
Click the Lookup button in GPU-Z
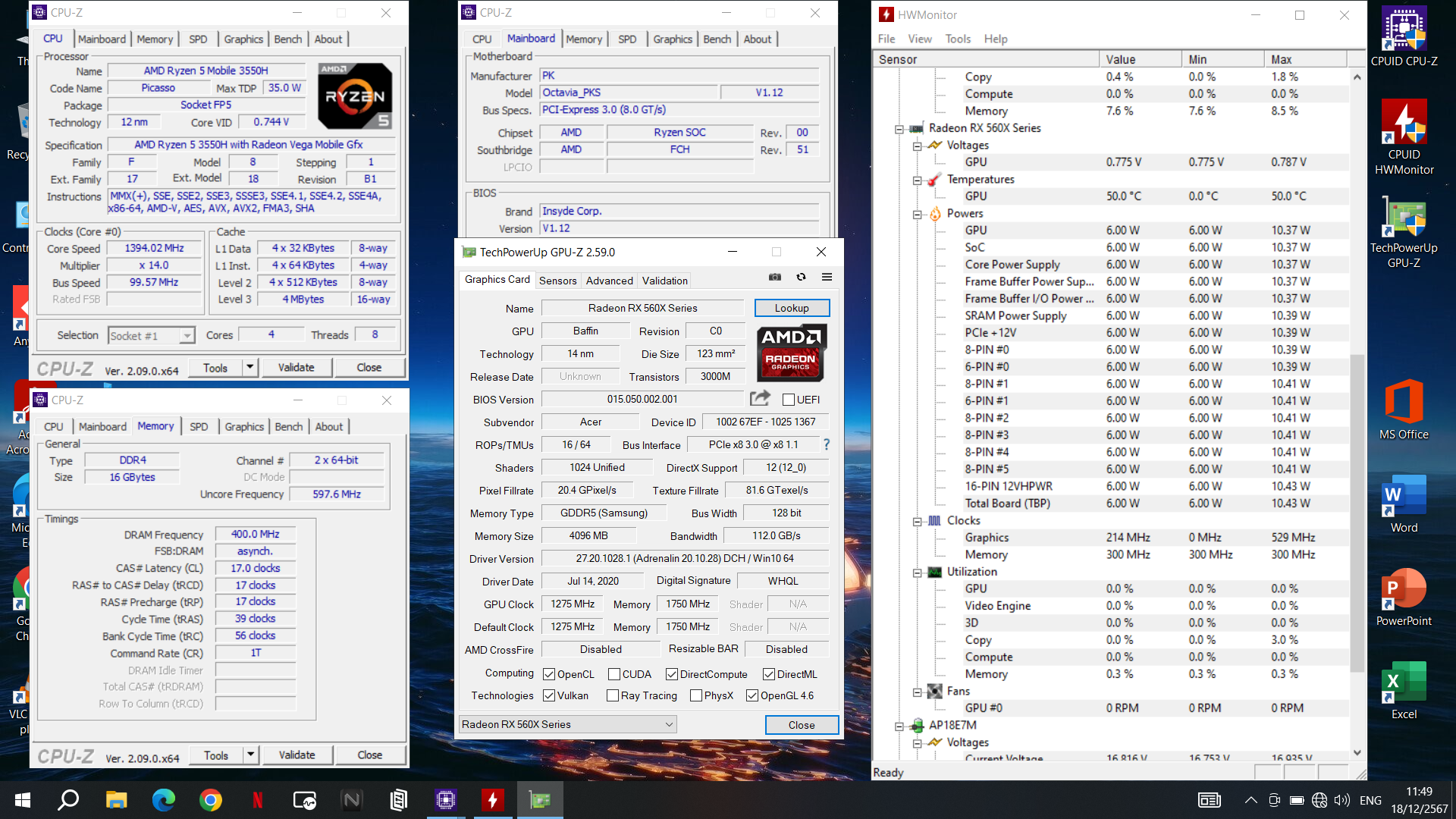[792, 308]
